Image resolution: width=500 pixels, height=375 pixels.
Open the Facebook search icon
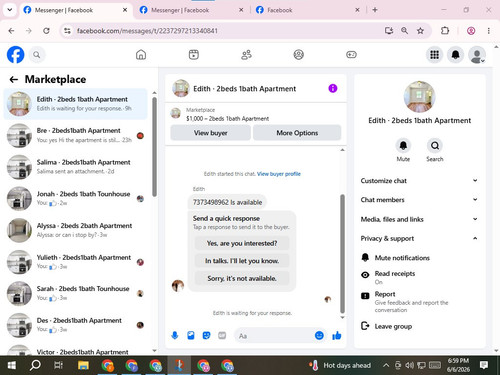click(37, 55)
